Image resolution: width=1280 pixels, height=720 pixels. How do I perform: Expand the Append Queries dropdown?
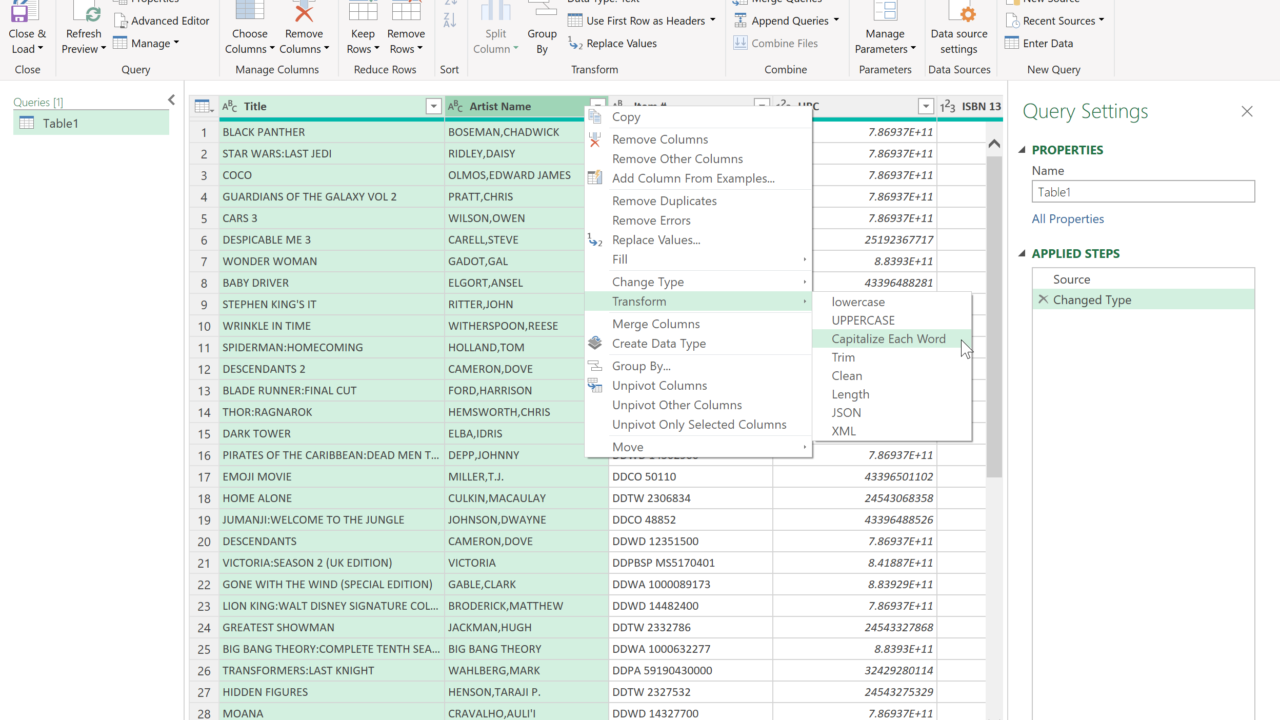pyautogui.click(x=836, y=21)
